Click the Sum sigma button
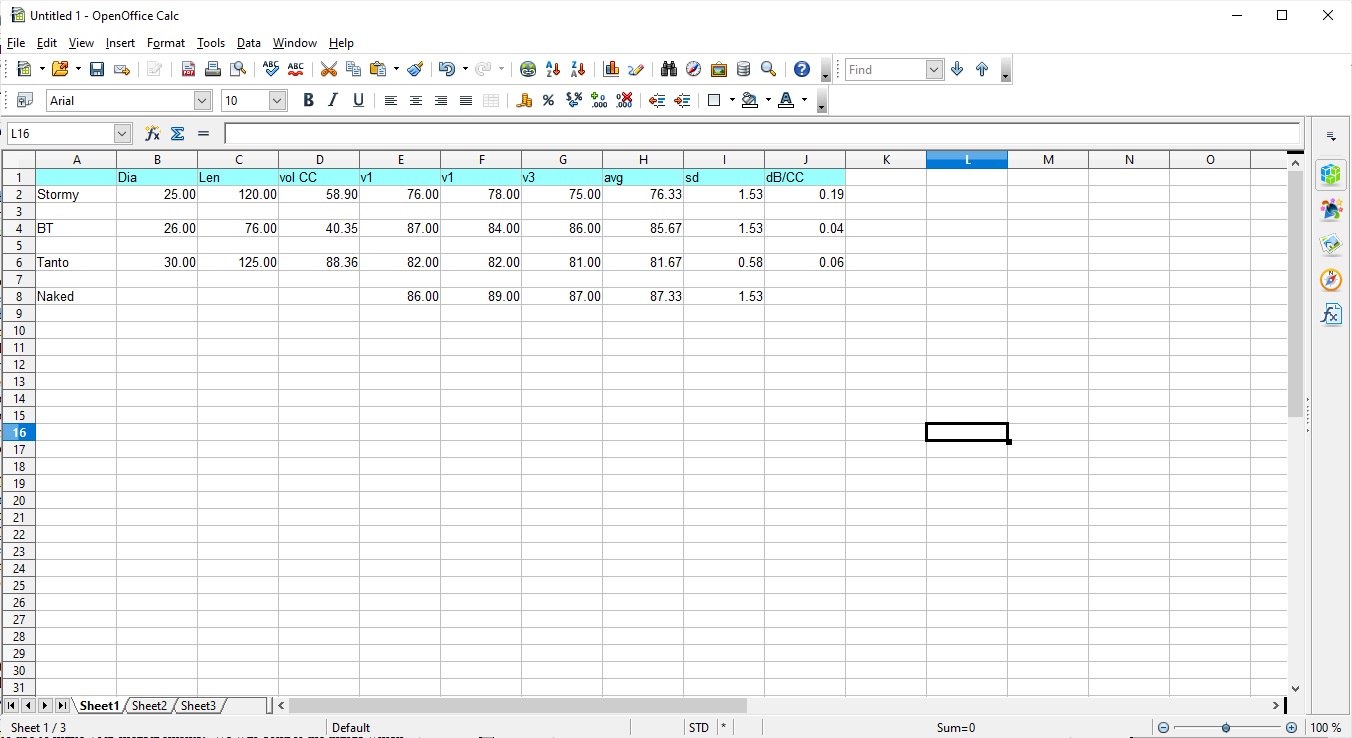The height and width of the screenshot is (738, 1352). (177, 133)
